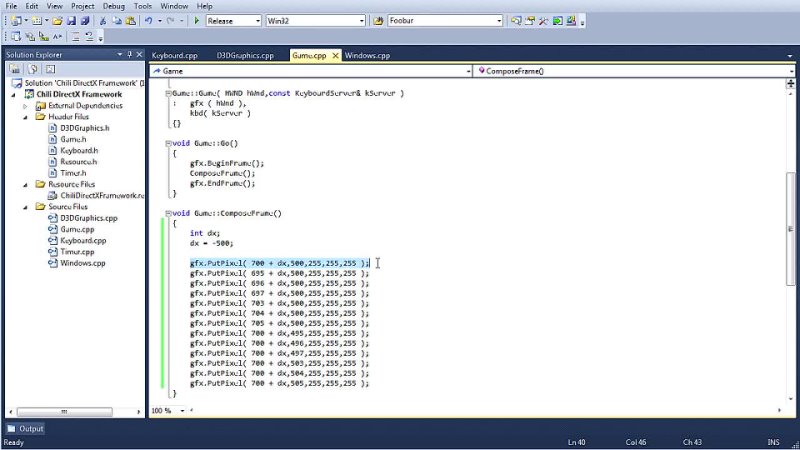Switch to the Windows.cpp tab
Screen dimensions: 800x450
367,56
